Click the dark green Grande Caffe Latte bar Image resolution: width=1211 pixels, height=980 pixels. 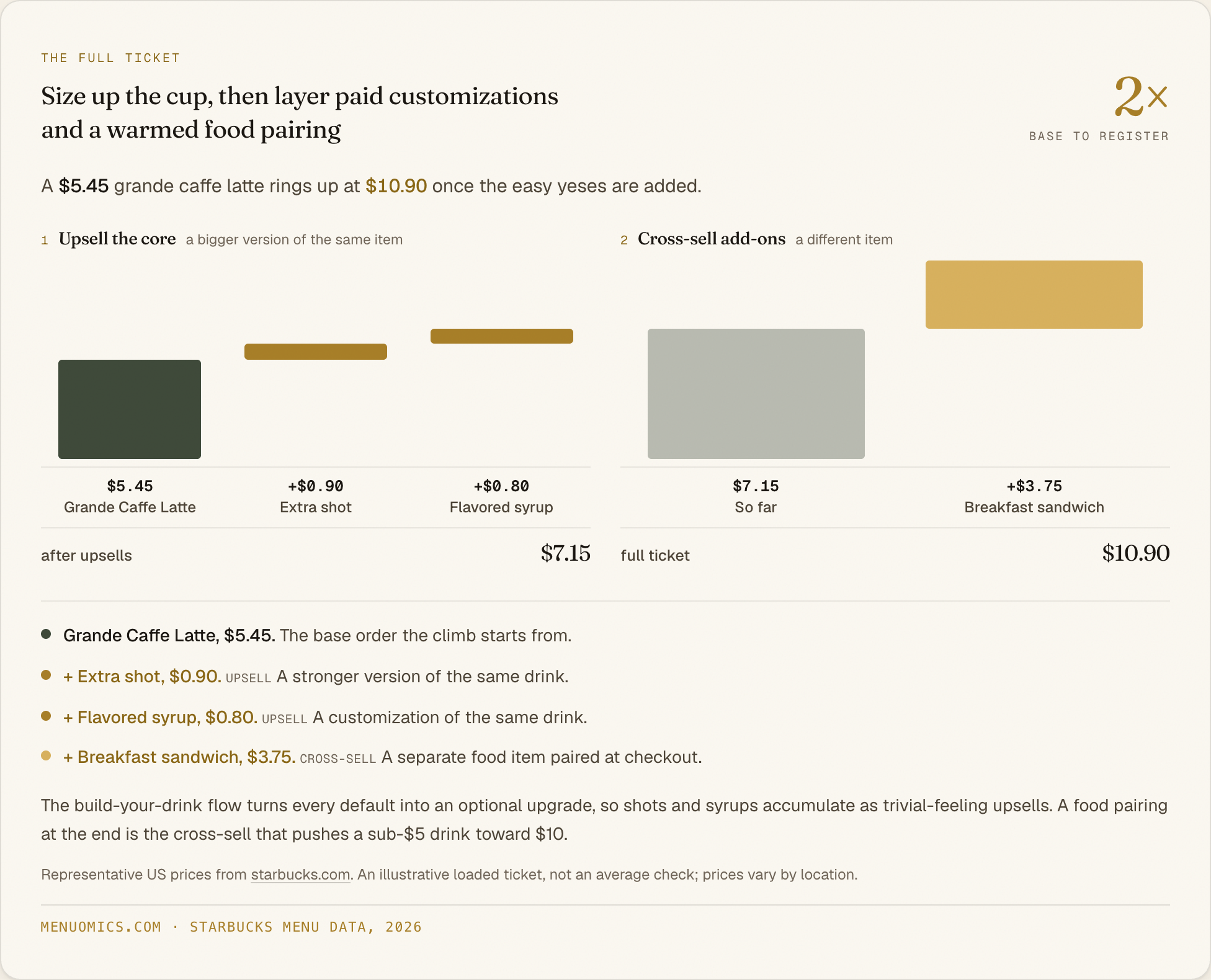click(x=130, y=409)
